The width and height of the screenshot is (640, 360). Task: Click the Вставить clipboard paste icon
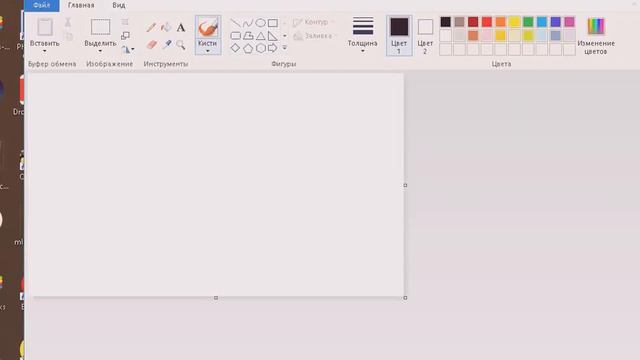point(45,27)
